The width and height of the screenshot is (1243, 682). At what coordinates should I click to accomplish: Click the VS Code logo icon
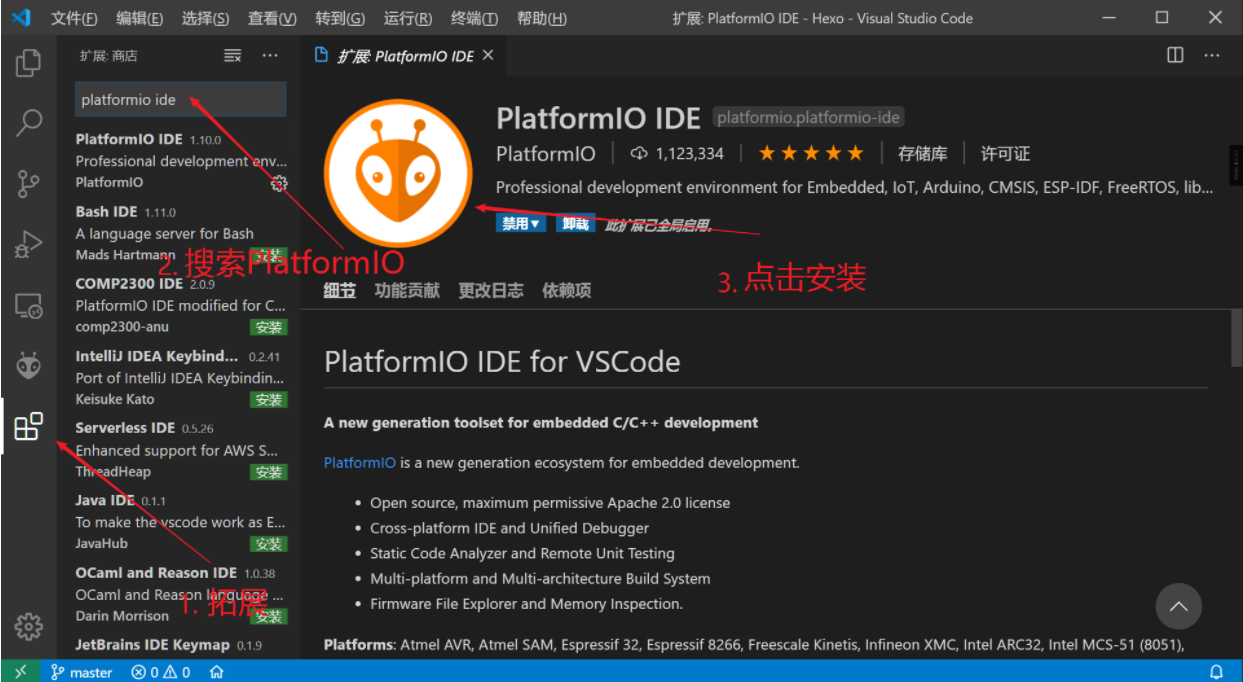22,18
